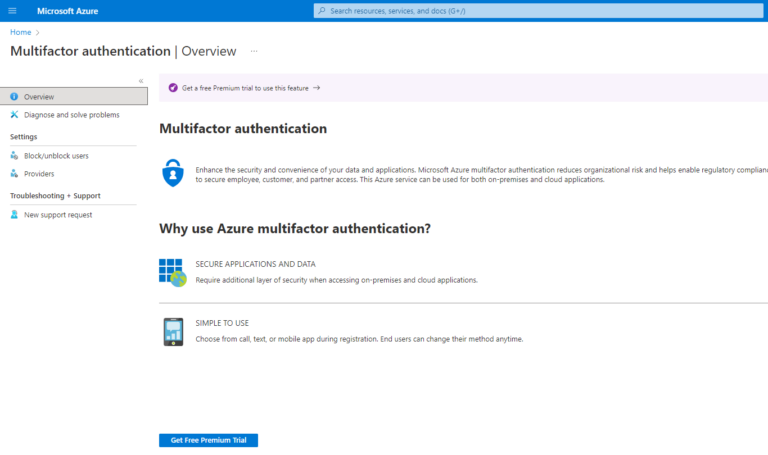The height and width of the screenshot is (455, 768).
Task: Open Diagnose and solve problems
Action: 72,115
